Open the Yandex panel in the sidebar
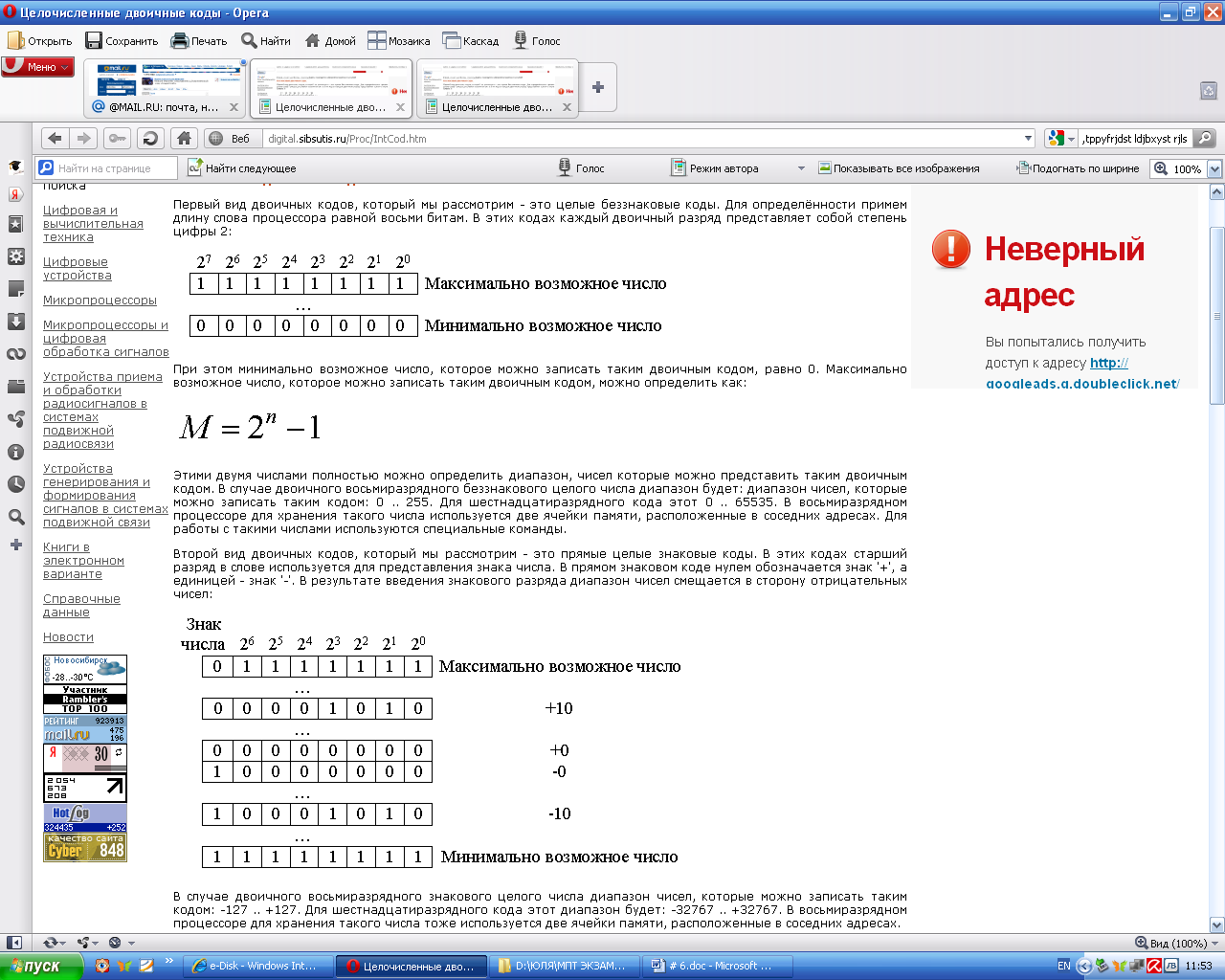The height and width of the screenshot is (980, 1225). pos(16,194)
